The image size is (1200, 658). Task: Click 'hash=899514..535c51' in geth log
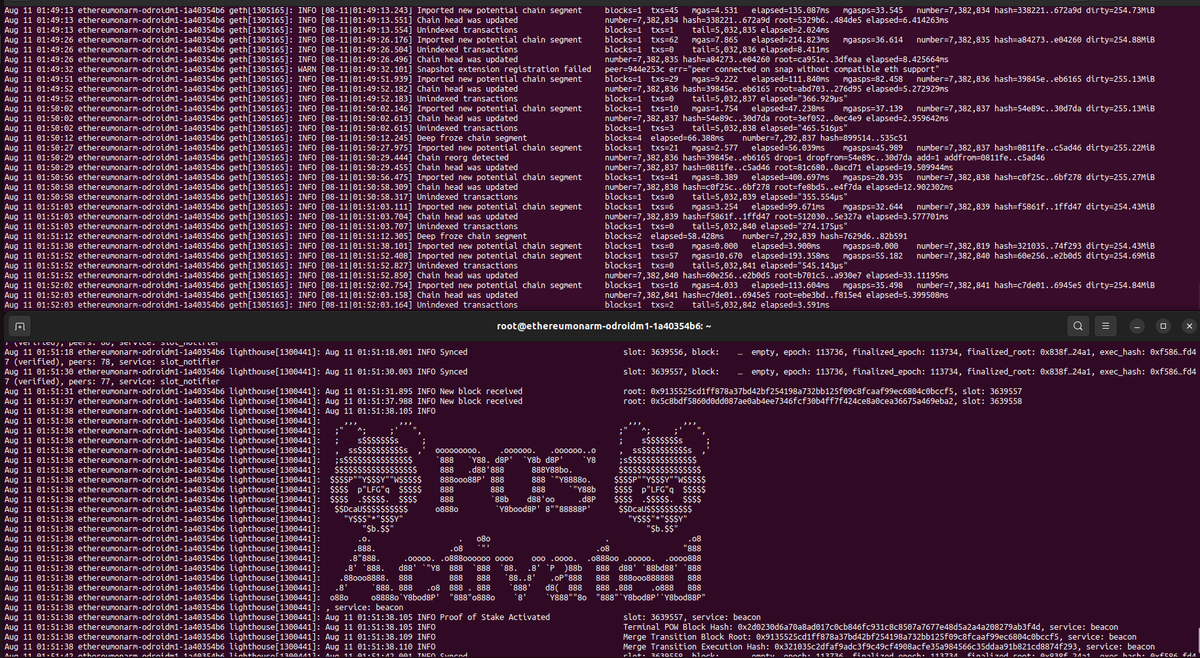[865, 138]
